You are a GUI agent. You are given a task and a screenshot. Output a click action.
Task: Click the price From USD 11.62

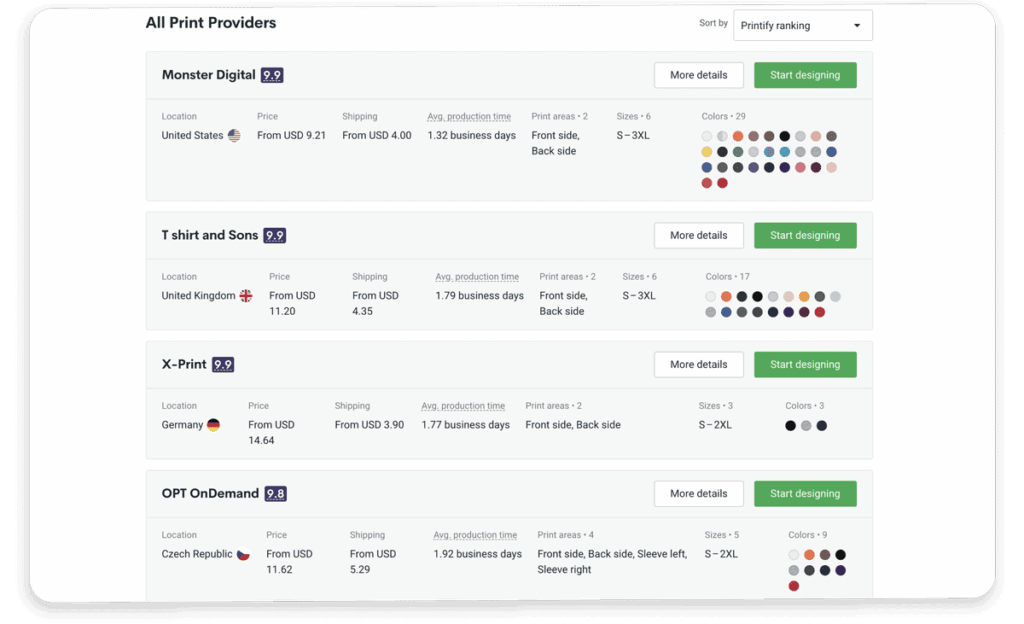[x=289, y=562]
